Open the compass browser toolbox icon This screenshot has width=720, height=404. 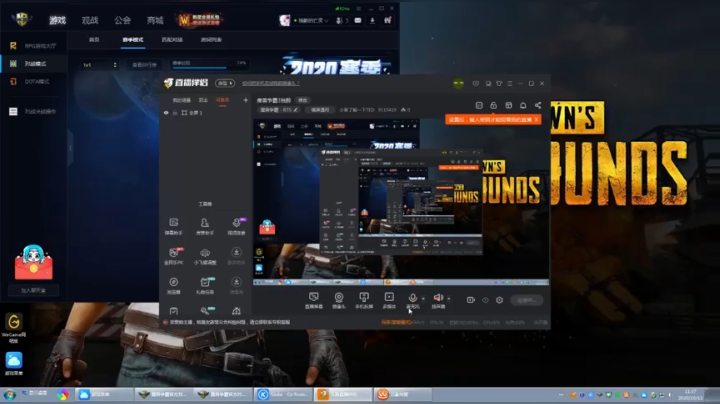click(174, 286)
